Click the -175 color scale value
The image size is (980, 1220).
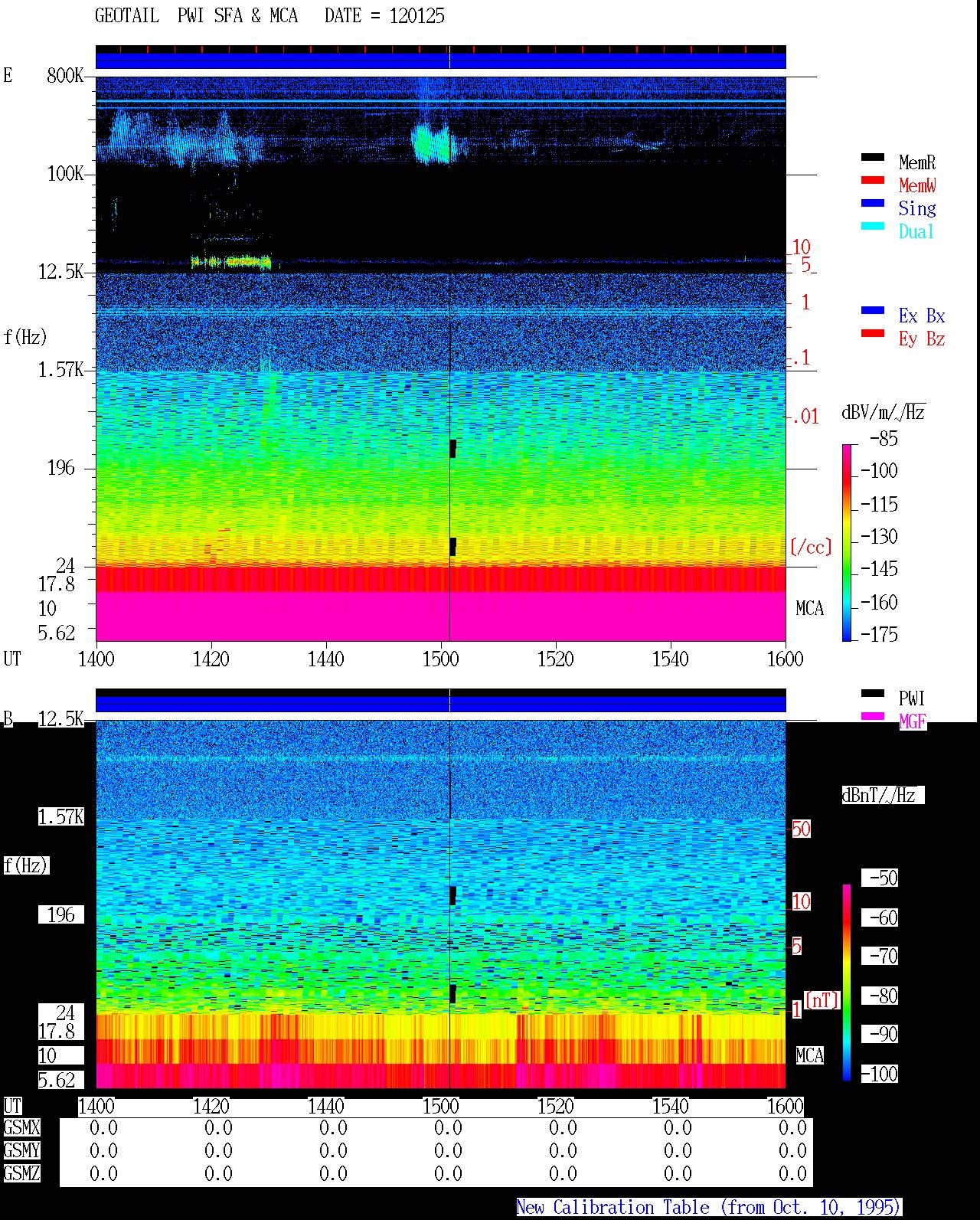click(879, 634)
